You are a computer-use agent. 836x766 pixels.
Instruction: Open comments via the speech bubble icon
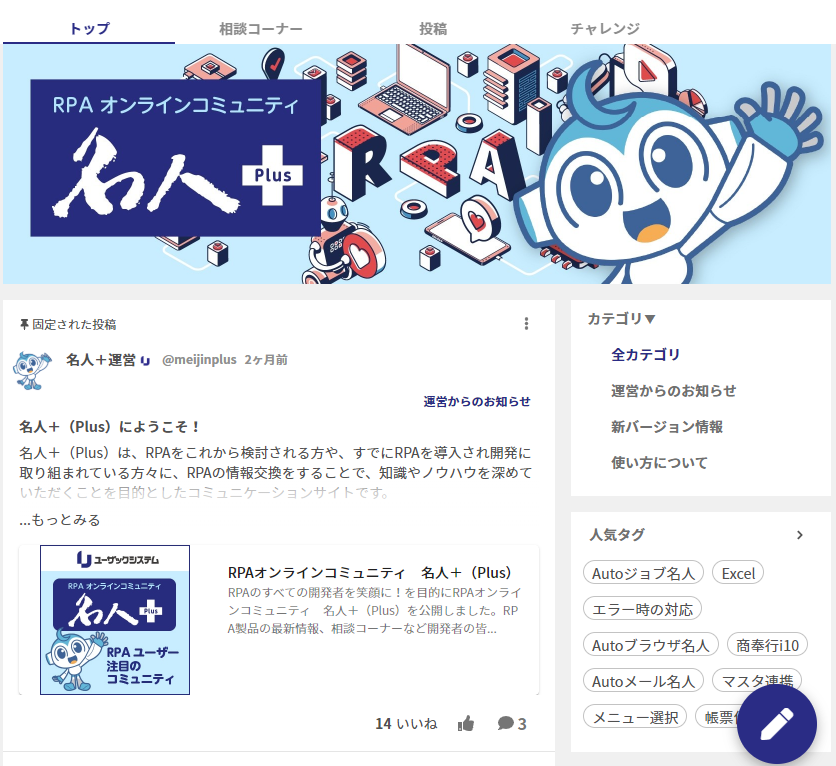(505, 723)
